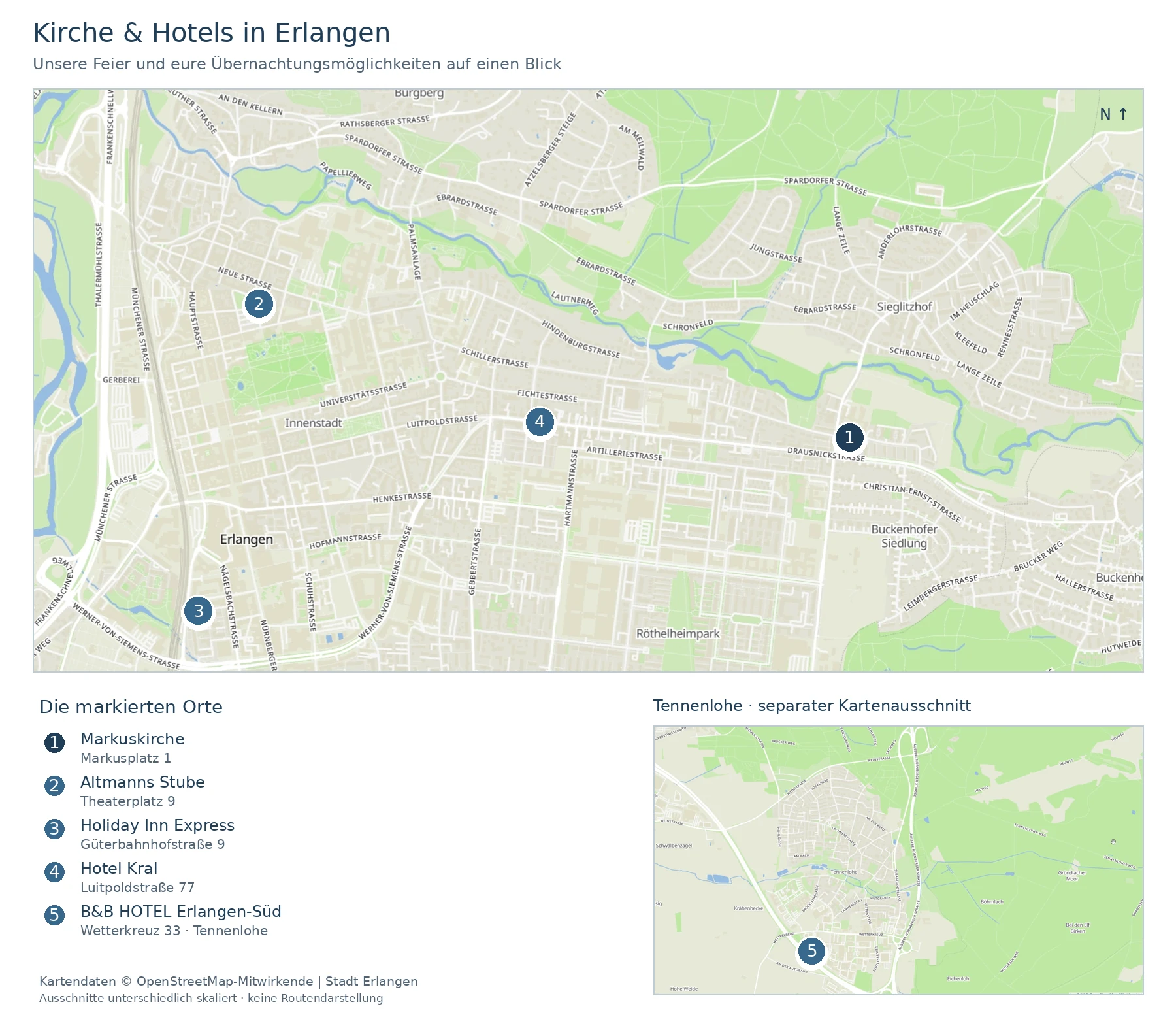Click the address Wetterkreuz 33 · Tennenlohe
The width and height of the screenshot is (1176, 1013).
(x=174, y=931)
